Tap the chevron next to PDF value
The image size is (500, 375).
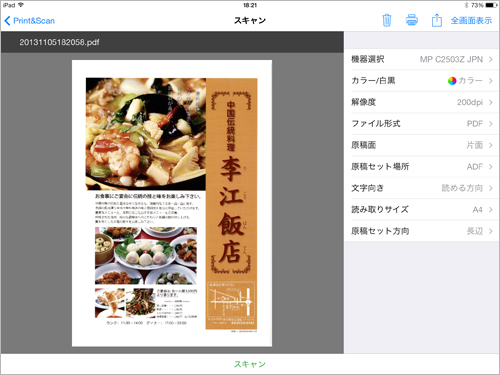click(491, 124)
